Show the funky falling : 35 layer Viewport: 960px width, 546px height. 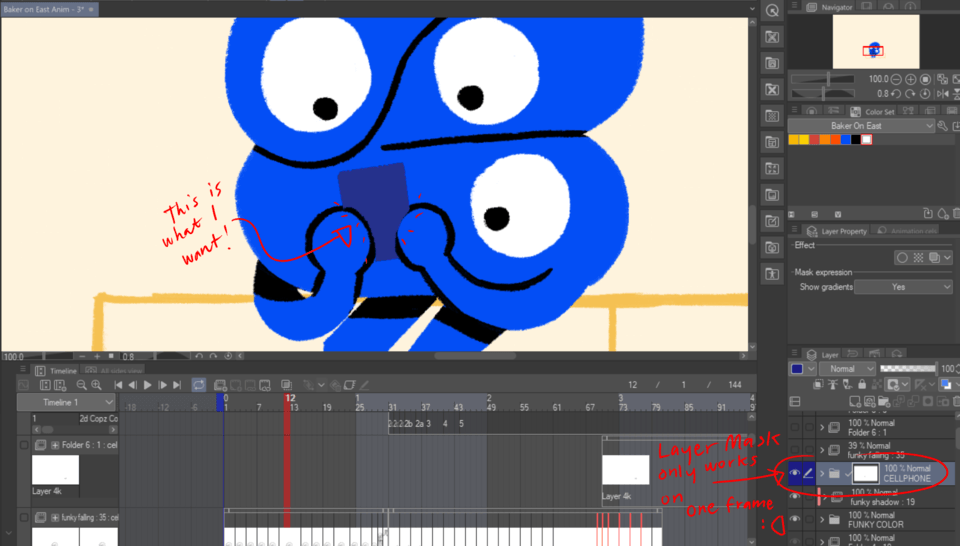point(795,450)
